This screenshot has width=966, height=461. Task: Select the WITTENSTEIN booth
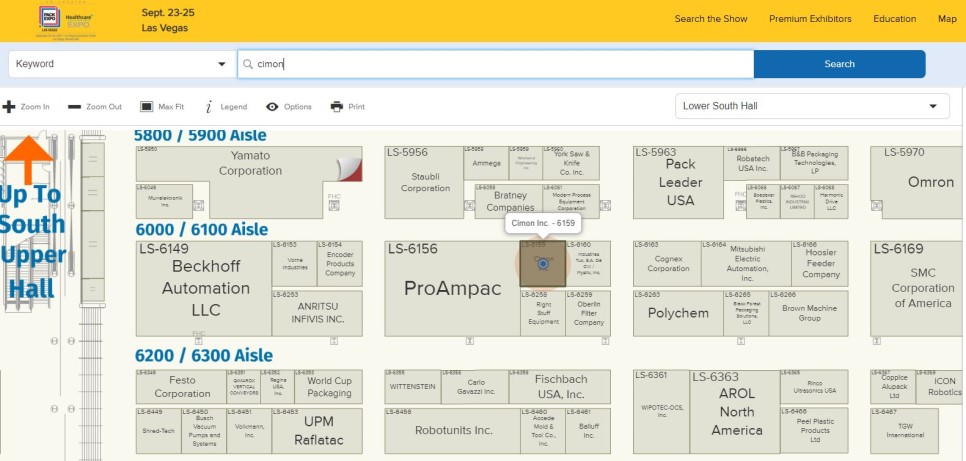coord(413,386)
